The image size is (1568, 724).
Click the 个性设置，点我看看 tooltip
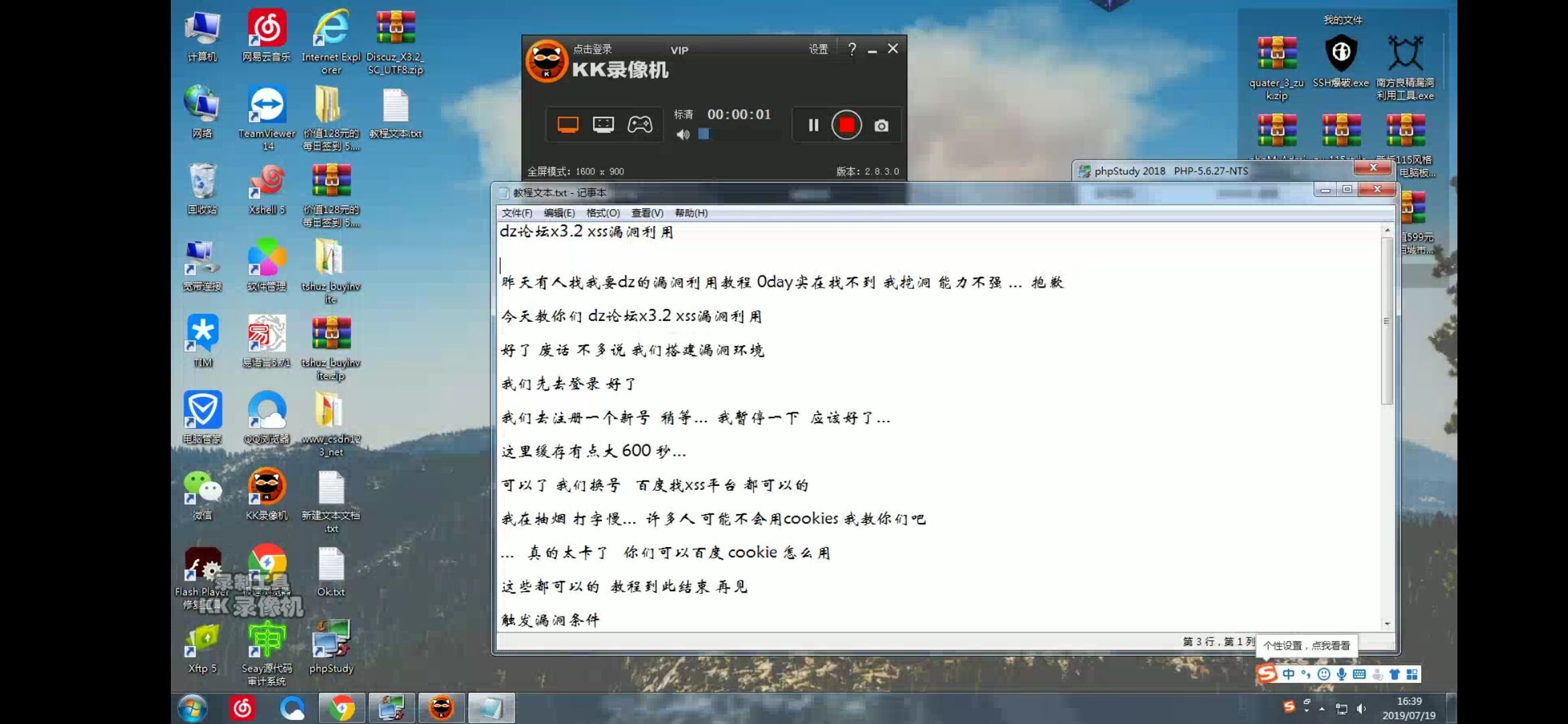coord(1306,646)
